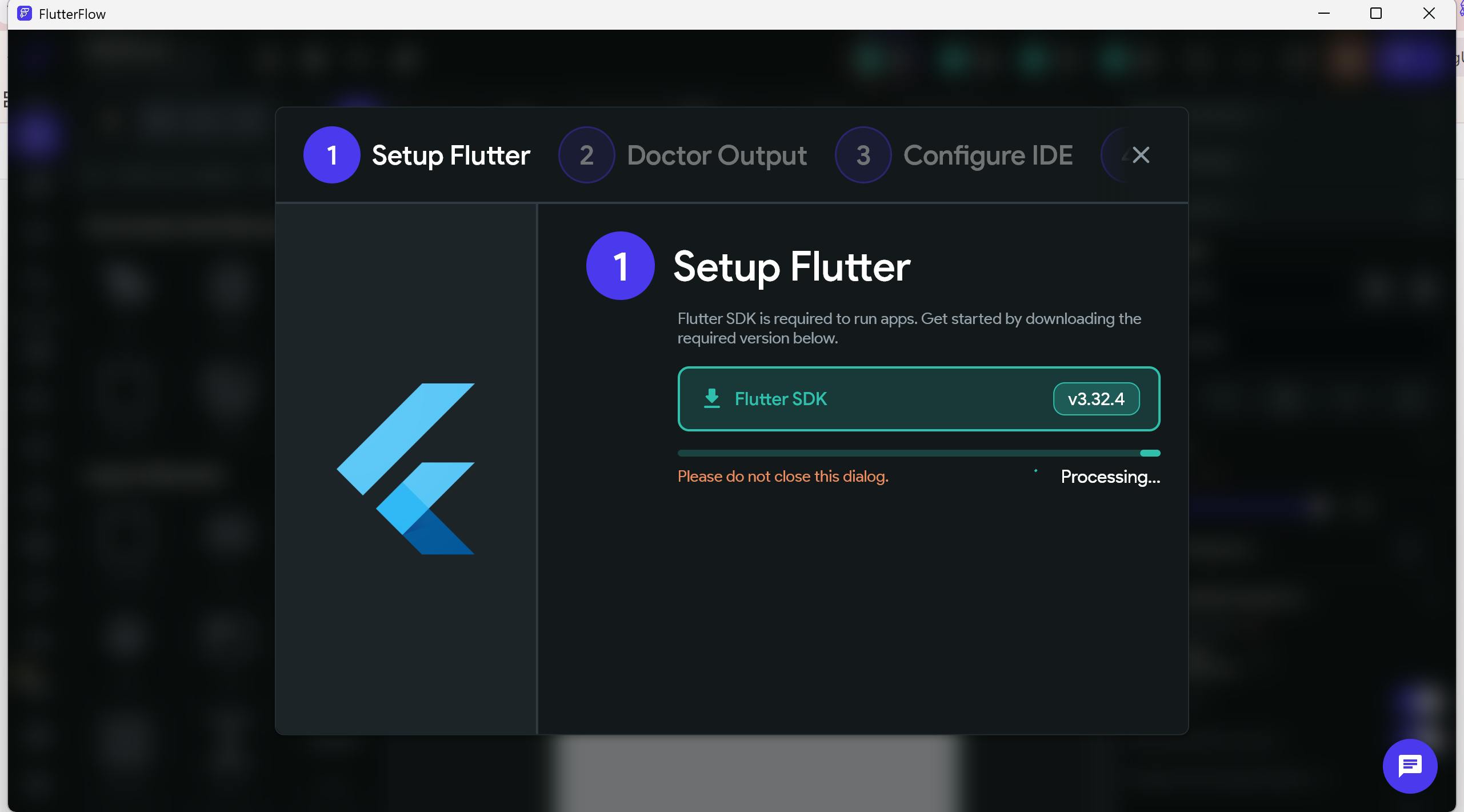Click the large purple 1 badge by heading
This screenshot has width=1464, height=812.
(620, 266)
